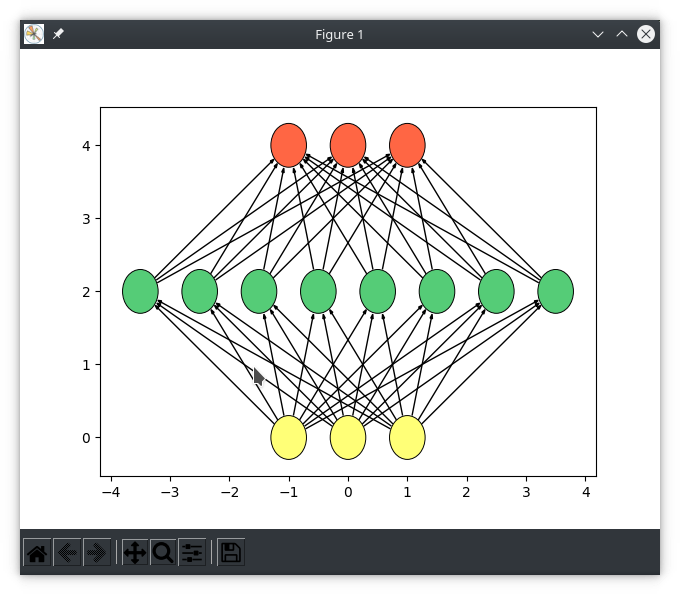Open the Configure subplots sliders icon
Screen dimensions: 680x595
192,552
